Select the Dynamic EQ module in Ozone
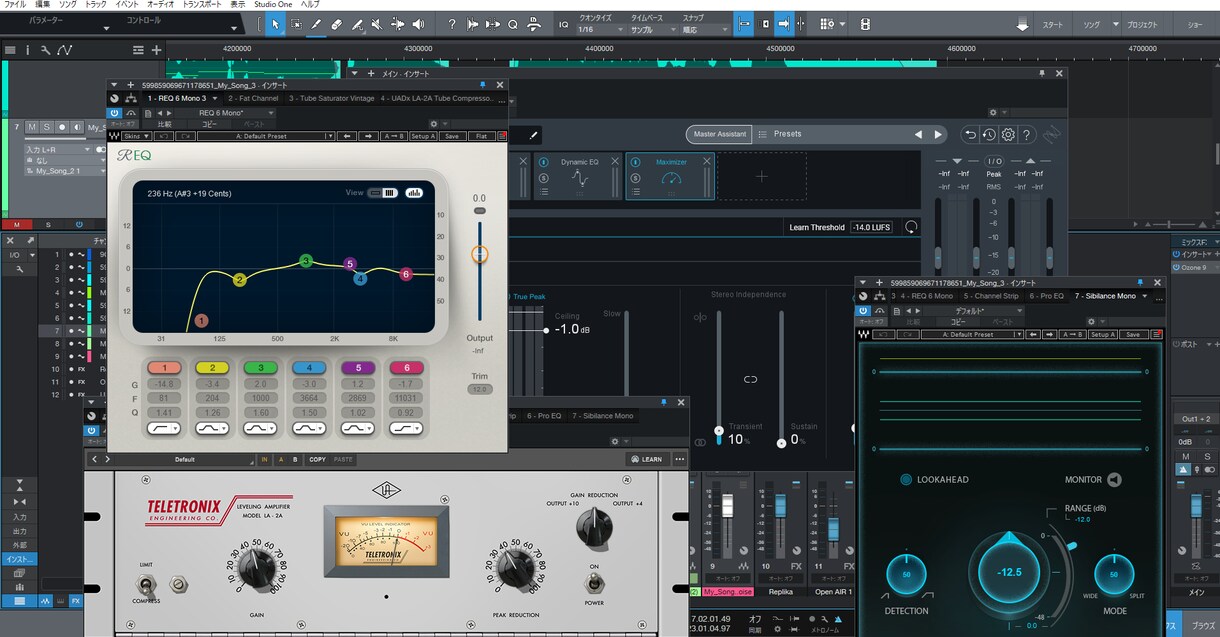 pyautogui.click(x=578, y=176)
